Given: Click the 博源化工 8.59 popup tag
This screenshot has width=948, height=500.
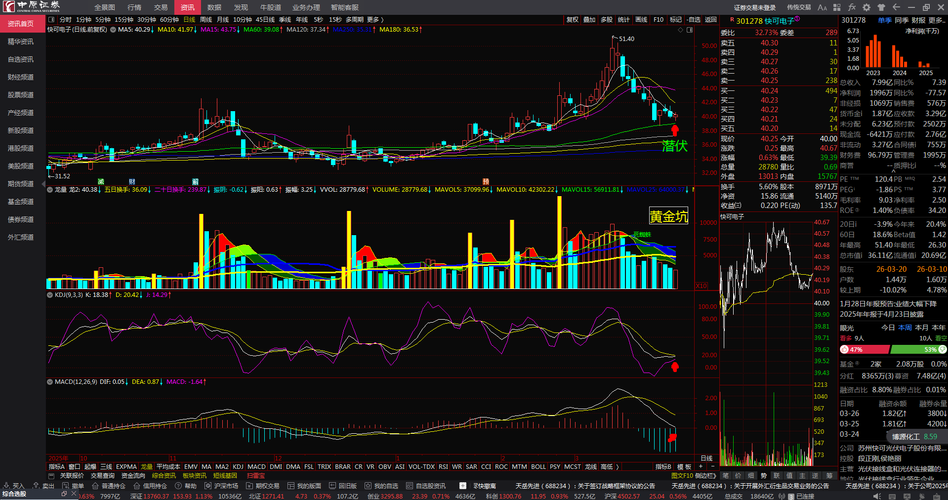Looking at the screenshot, I should pyautogui.click(x=915, y=436).
